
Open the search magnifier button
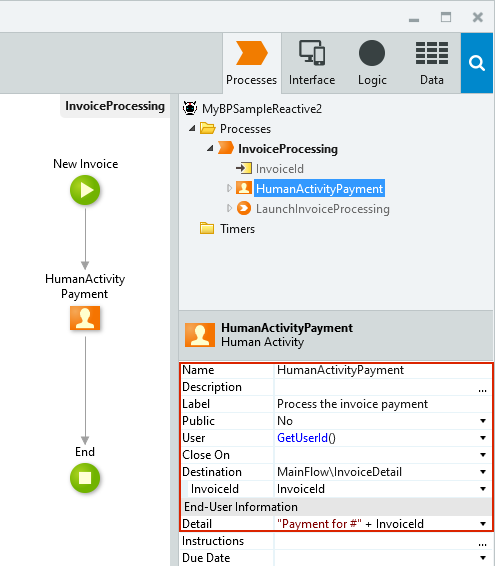[x=477, y=63]
